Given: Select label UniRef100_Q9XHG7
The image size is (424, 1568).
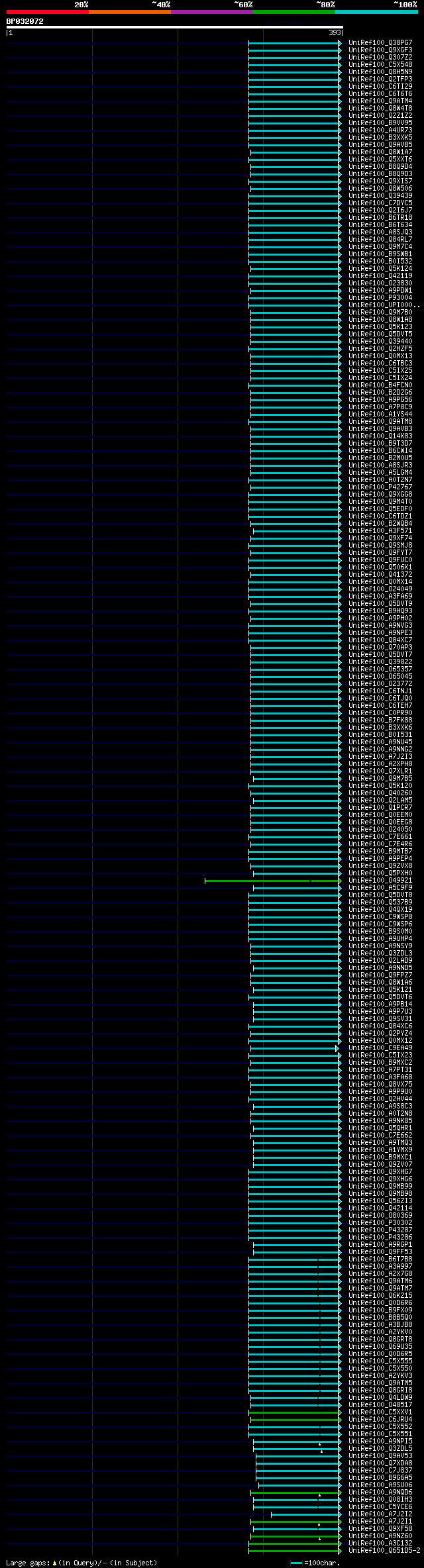Looking at the screenshot, I should [380, 1171].
